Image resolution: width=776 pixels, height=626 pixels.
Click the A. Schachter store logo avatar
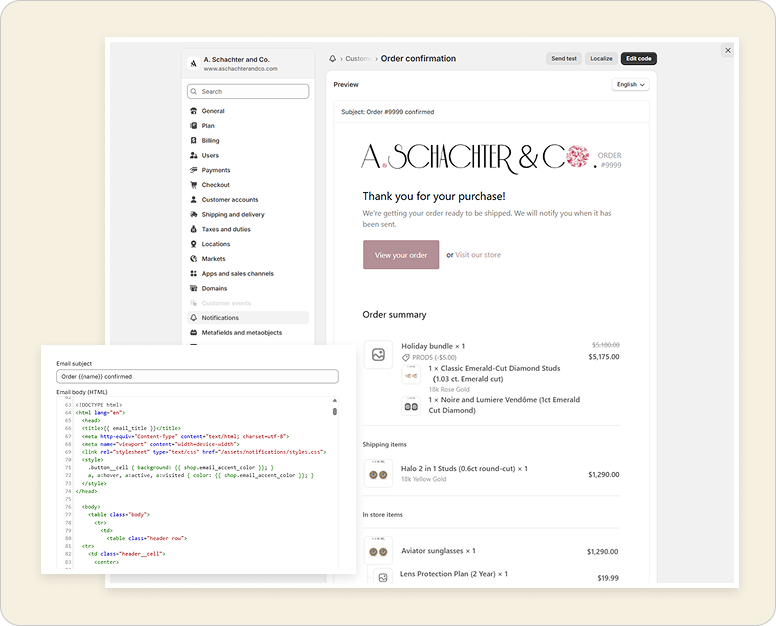click(194, 63)
